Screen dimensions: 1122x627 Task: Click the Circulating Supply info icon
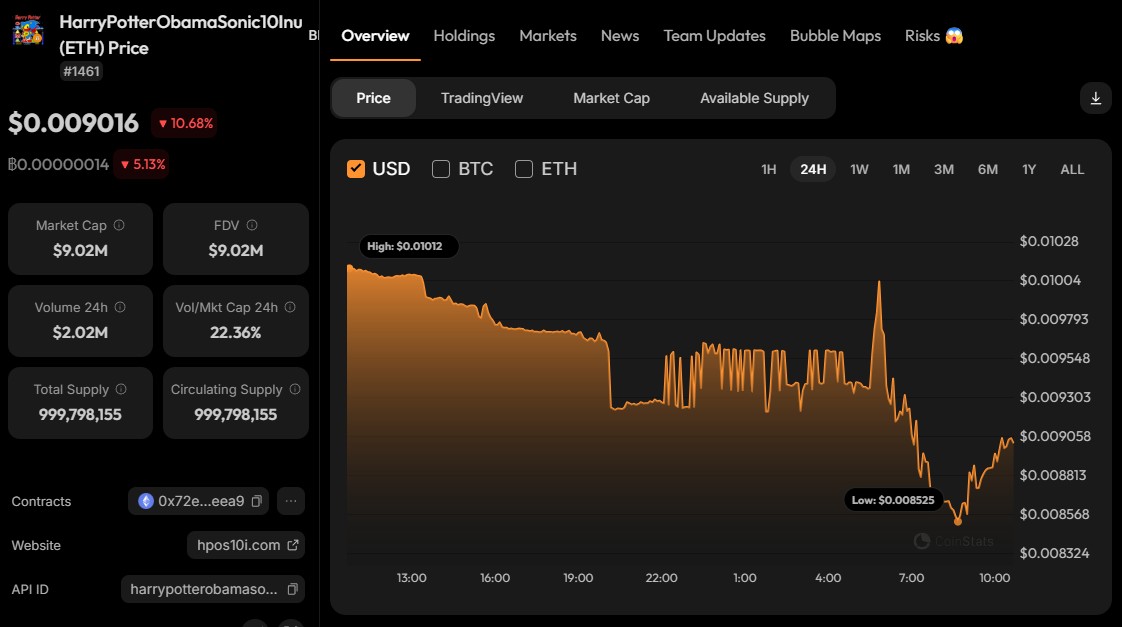point(295,389)
